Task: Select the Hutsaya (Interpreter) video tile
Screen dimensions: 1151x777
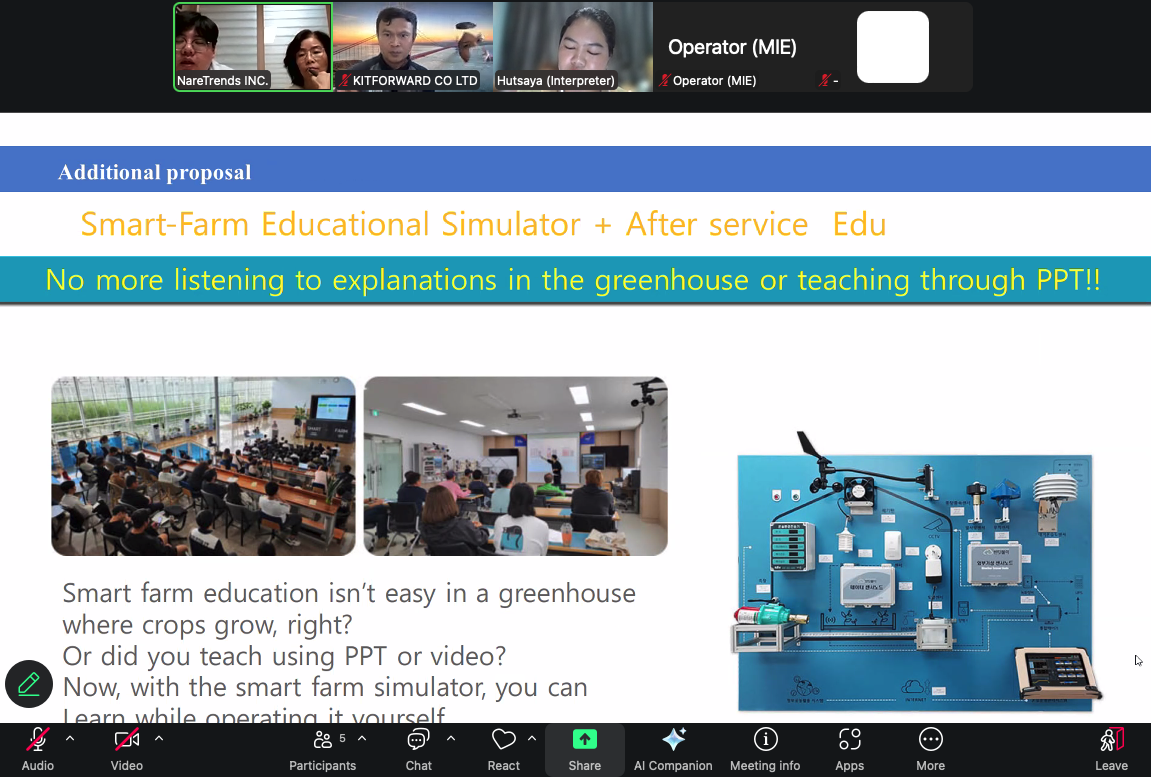Action: click(572, 47)
